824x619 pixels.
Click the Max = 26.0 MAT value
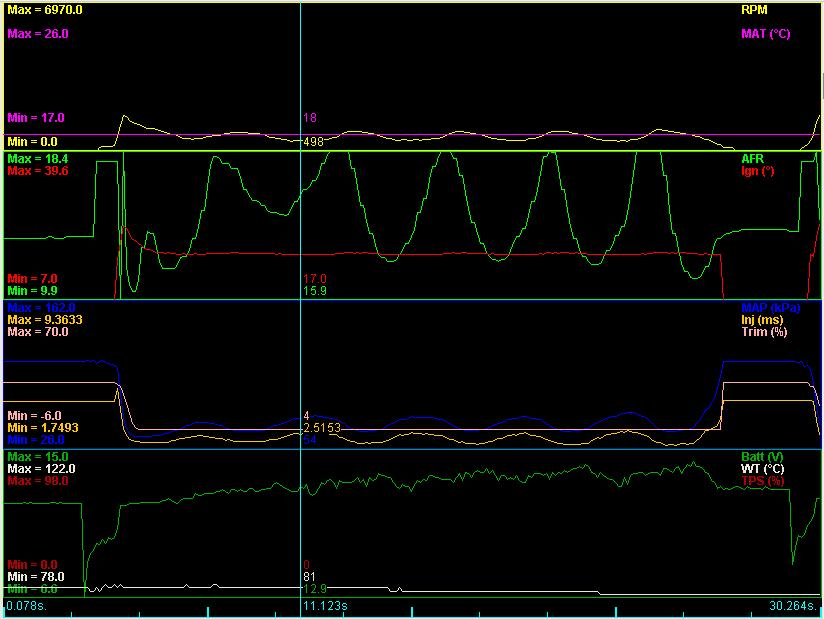[x=38, y=34]
